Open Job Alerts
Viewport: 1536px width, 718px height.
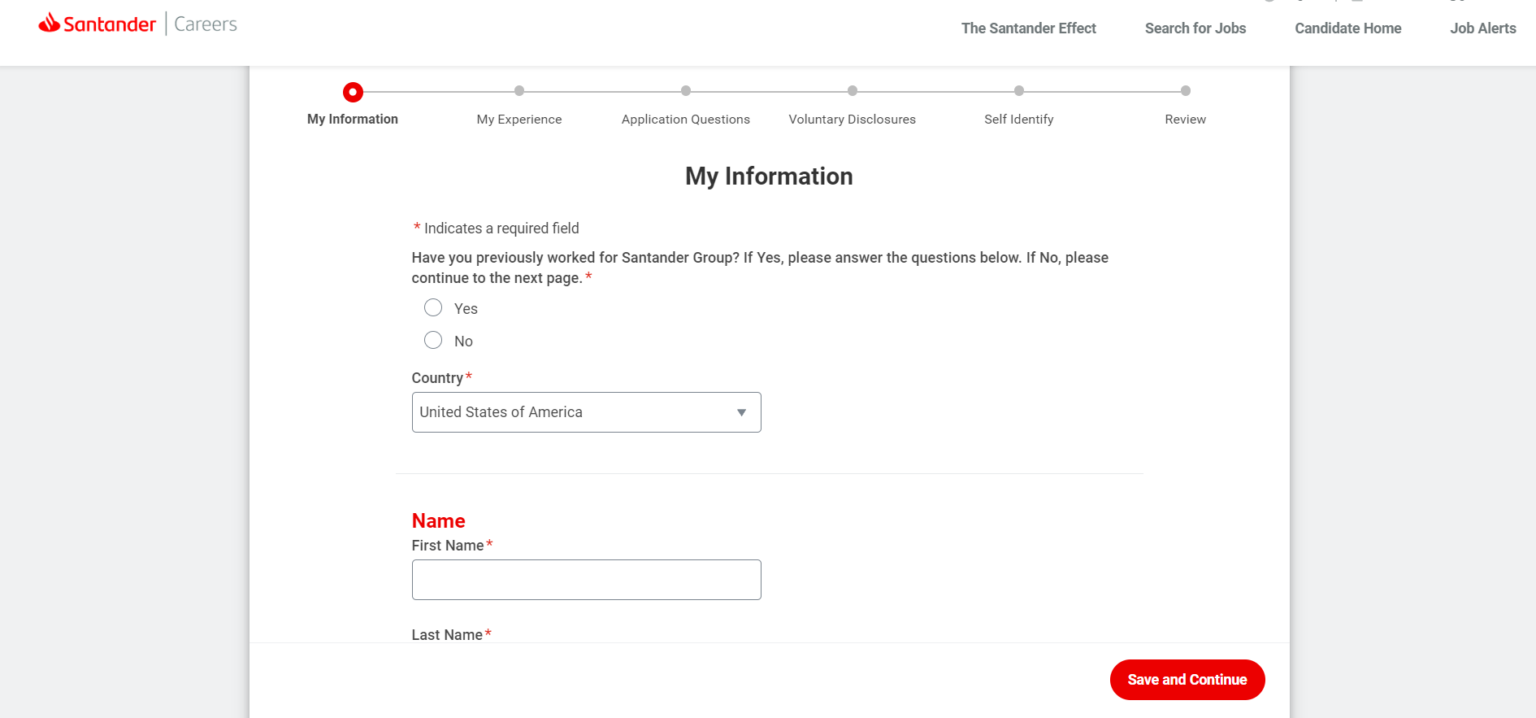tap(1483, 28)
